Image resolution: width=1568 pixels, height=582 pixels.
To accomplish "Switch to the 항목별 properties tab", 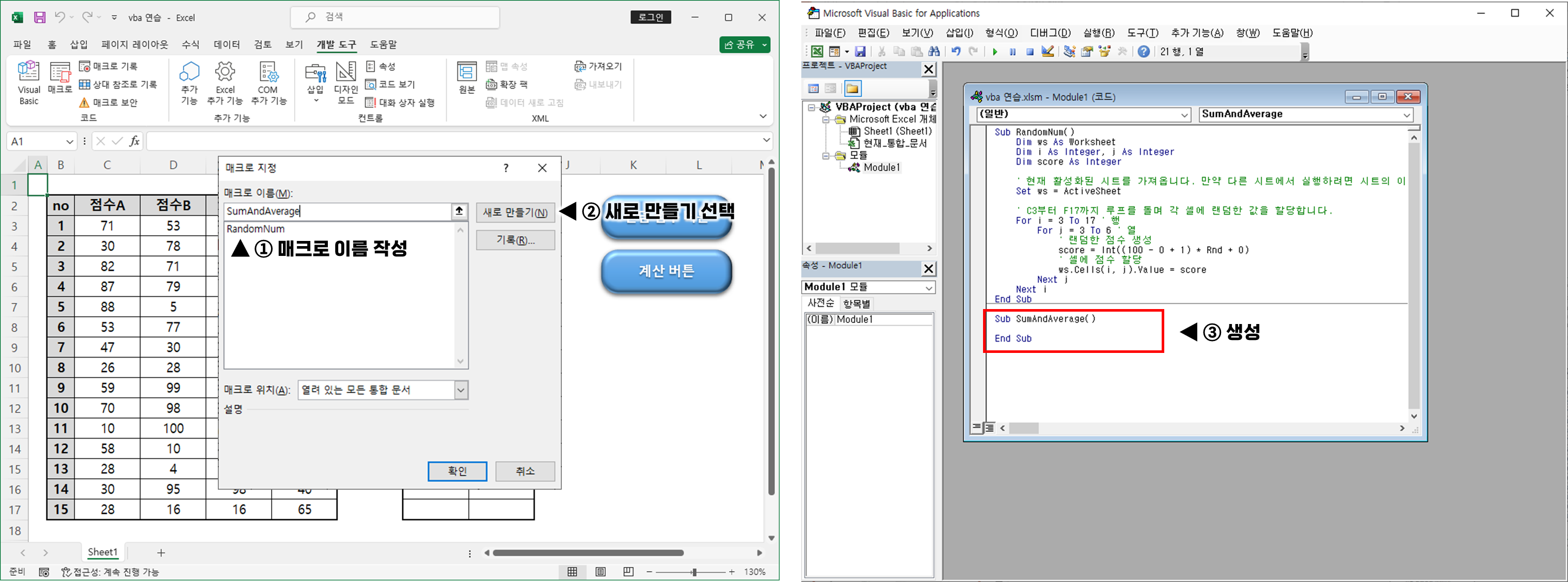I will [857, 303].
